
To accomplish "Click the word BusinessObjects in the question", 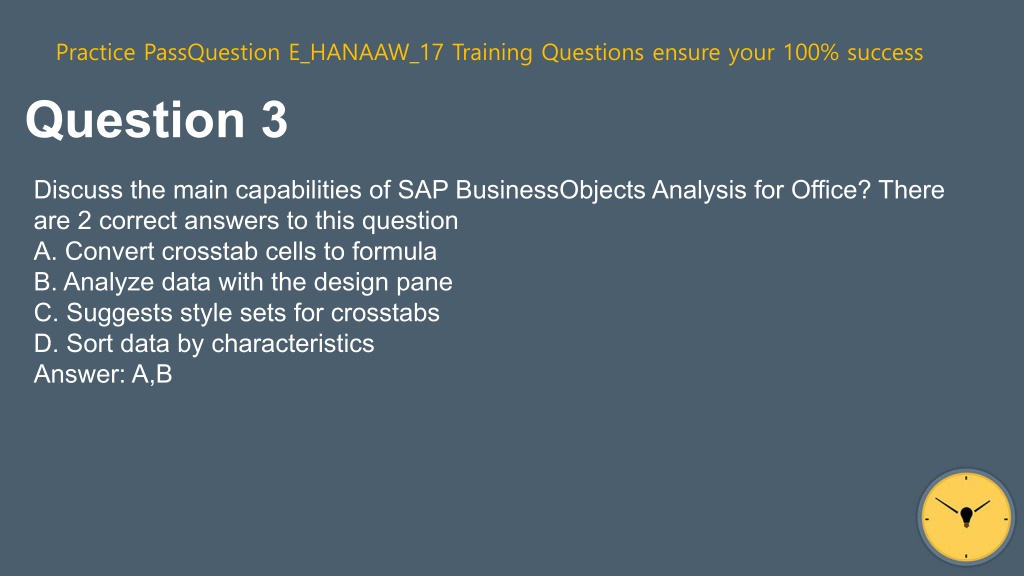I will [x=551, y=190].
